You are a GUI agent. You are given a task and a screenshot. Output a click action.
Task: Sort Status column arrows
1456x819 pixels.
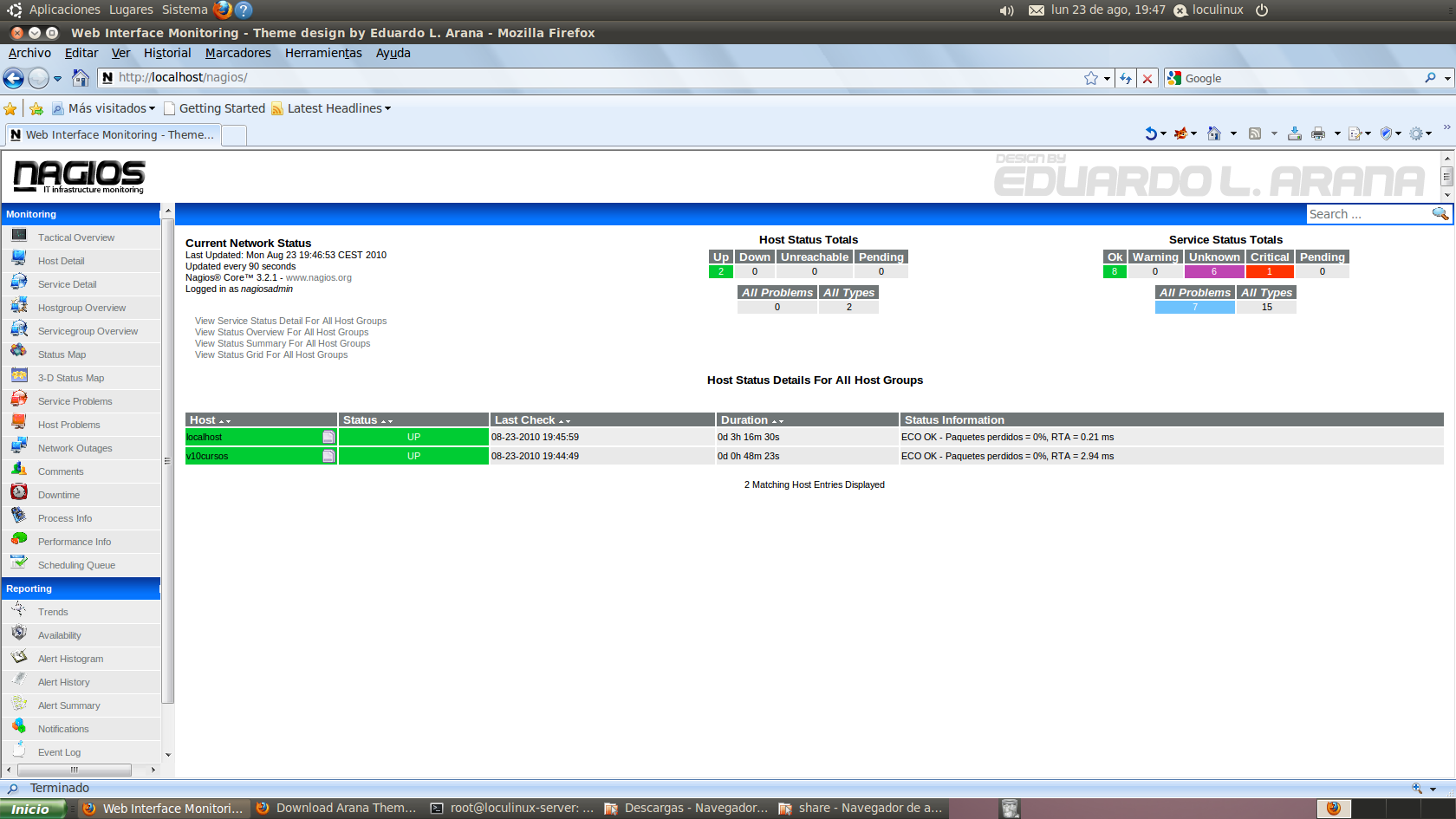[x=387, y=420]
